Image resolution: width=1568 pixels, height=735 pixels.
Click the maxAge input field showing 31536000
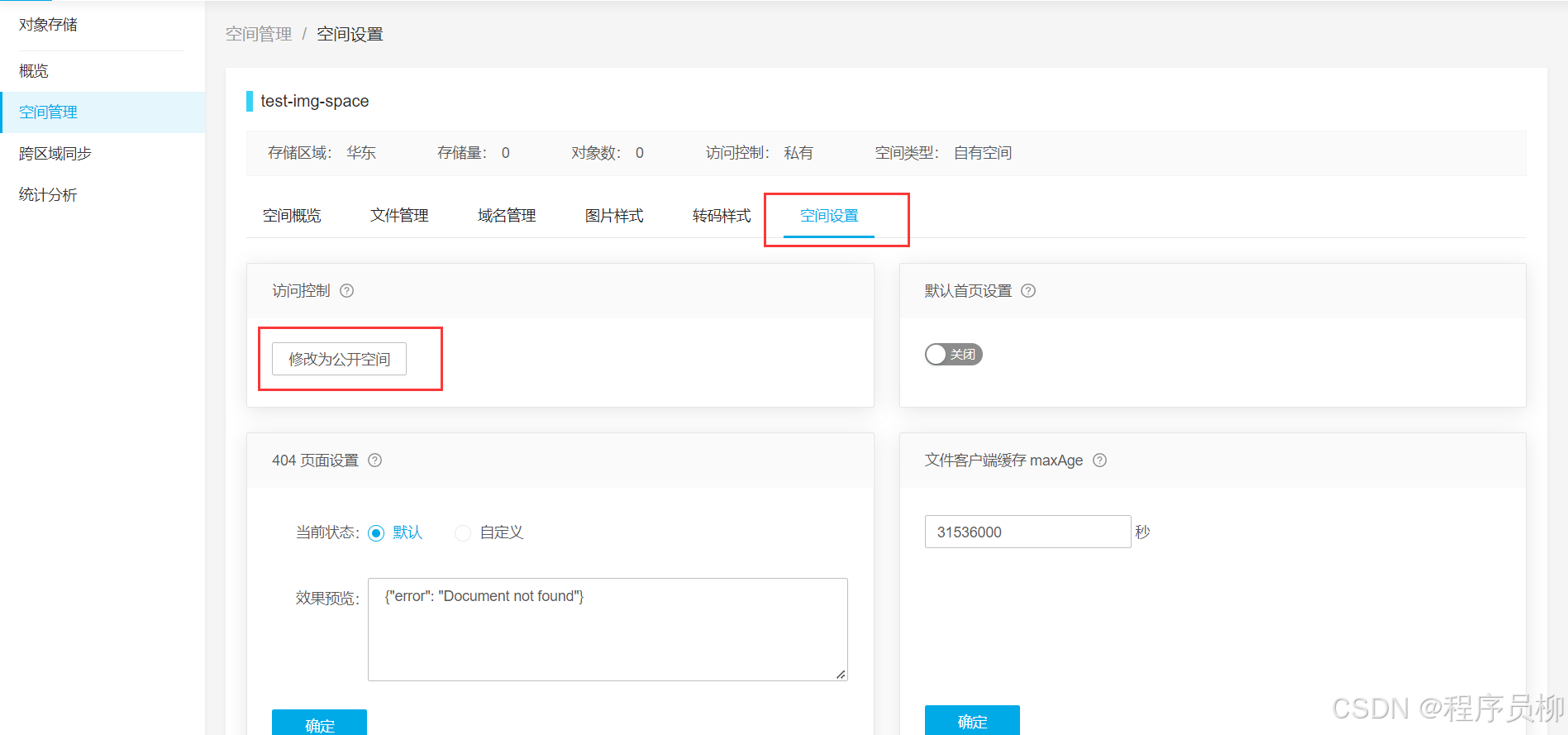click(1027, 532)
